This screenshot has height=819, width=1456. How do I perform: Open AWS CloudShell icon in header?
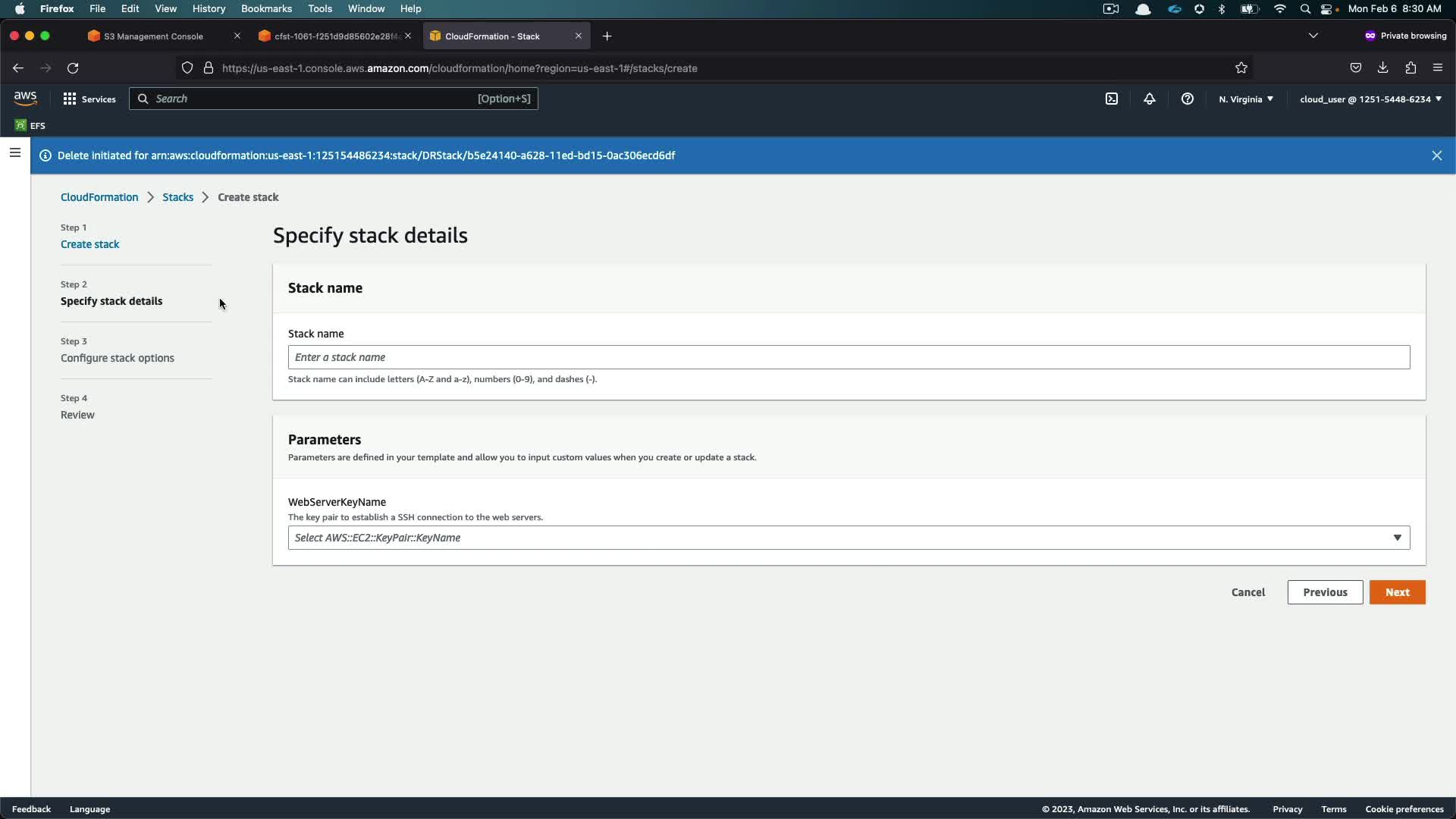tap(1111, 99)
